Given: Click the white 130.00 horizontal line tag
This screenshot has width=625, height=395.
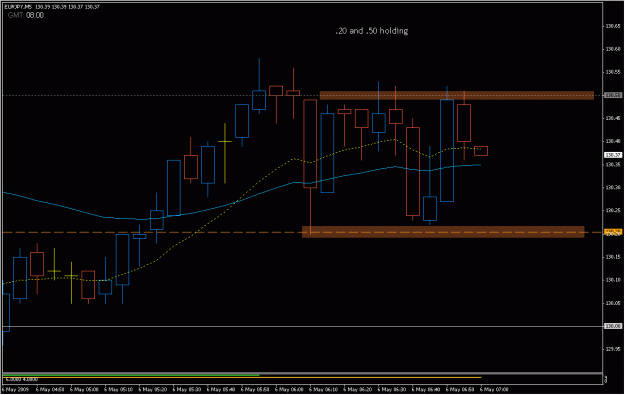Looking at the screenshot, I should click(x=613, y=326).
